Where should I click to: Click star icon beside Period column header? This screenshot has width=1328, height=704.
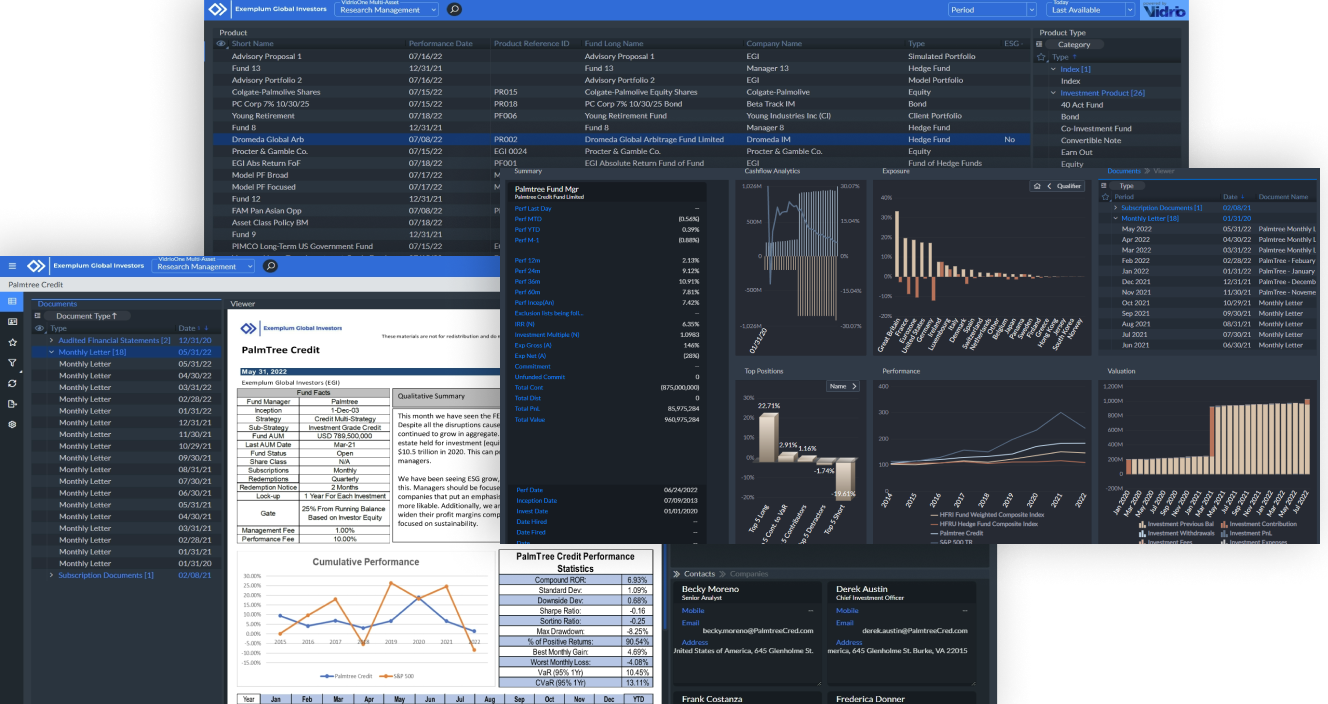tap(1106, 197)
